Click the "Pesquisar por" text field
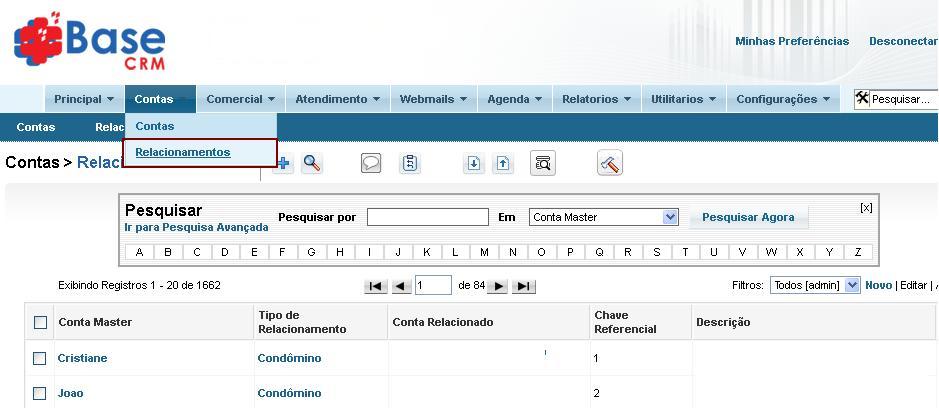This screenshot has height=410, width=939. (x=427, y=217)
